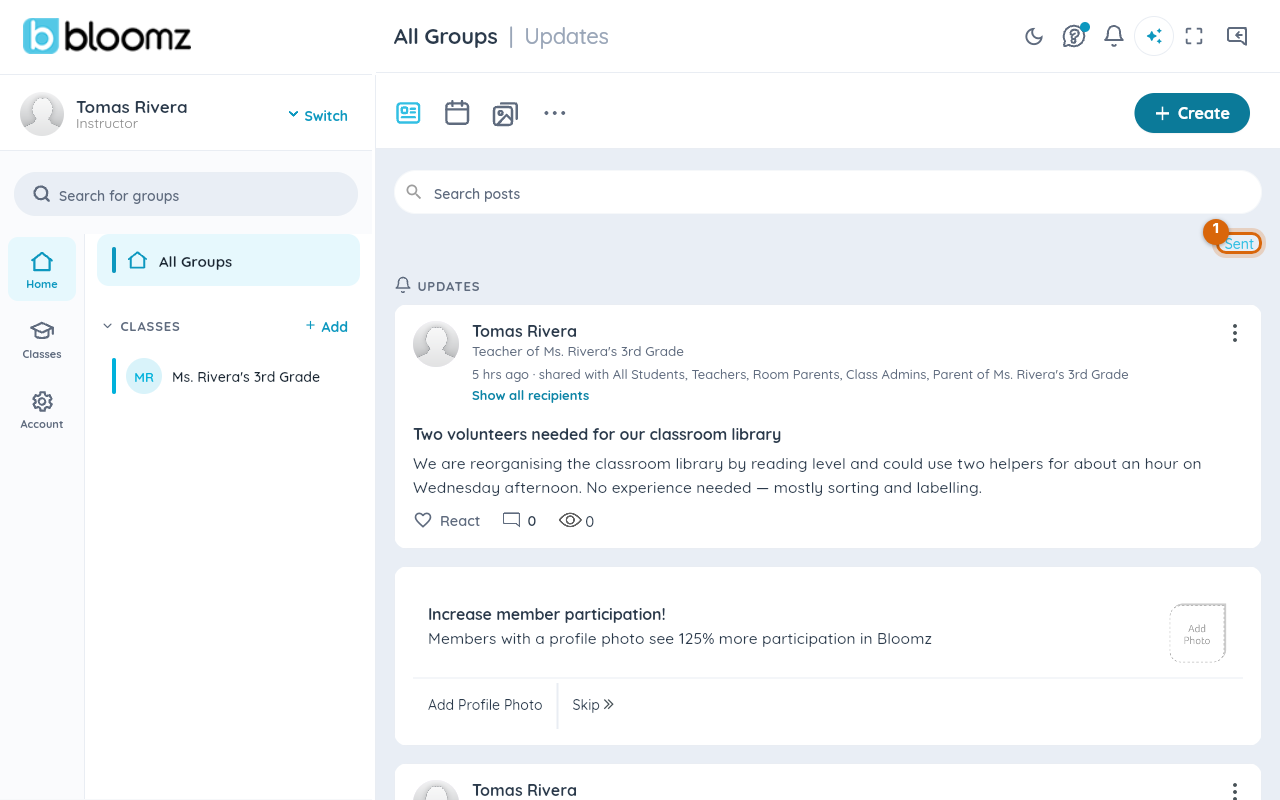View who saw the volunteers post

576,520
